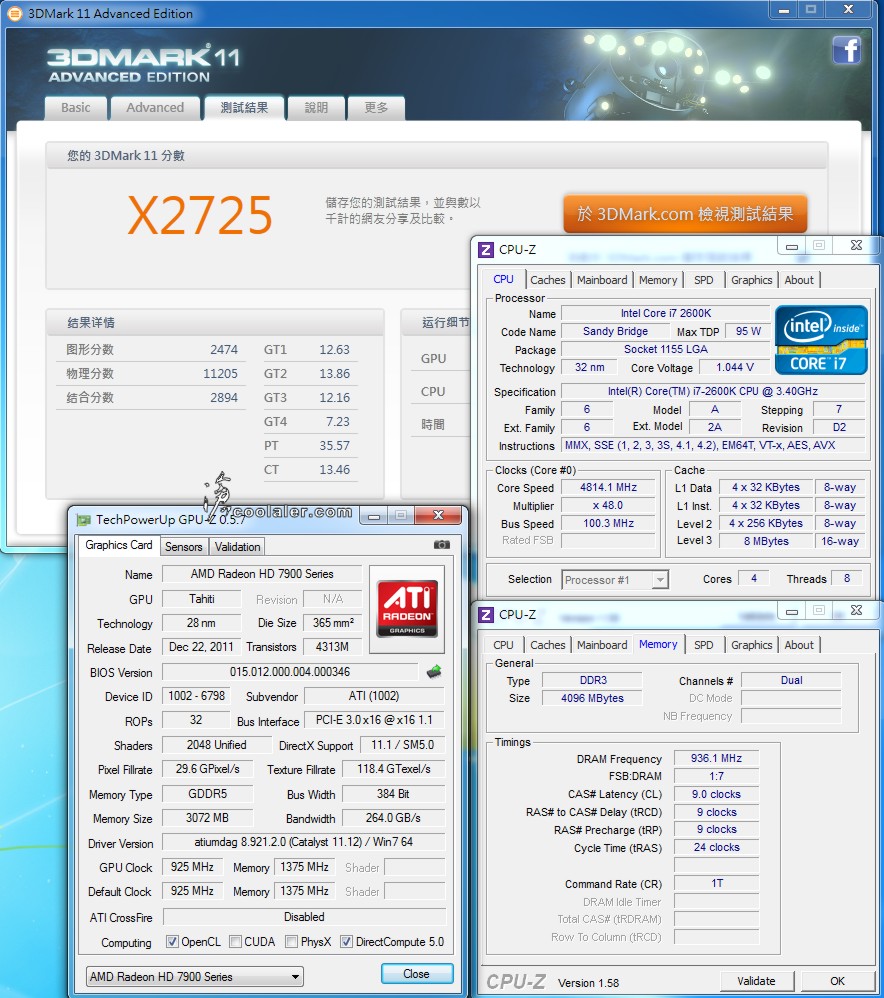Click the CPU-Z processor Name field
The height and width of the screenshot is (998, 884).
click(666, 313)
